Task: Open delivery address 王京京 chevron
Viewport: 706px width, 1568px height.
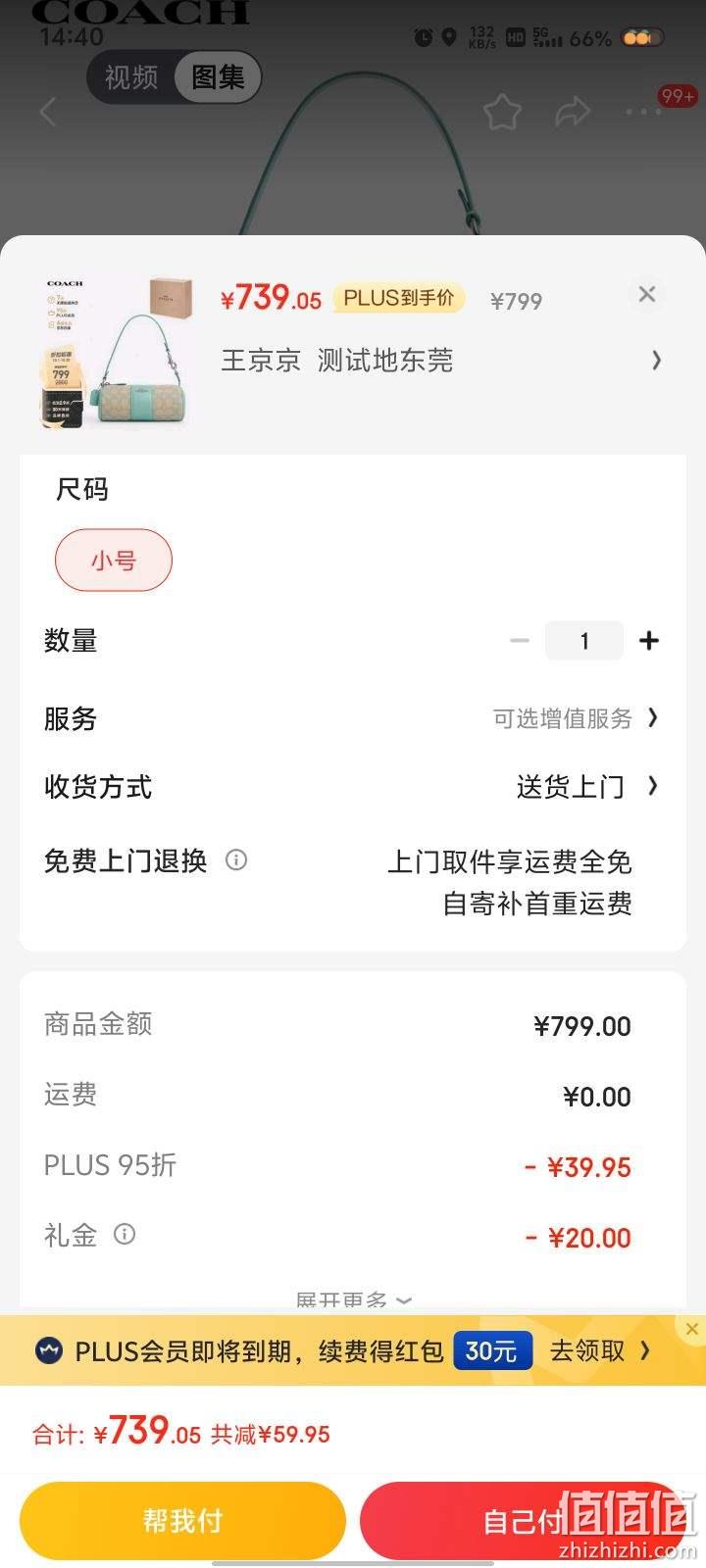Action: (656, 361)
